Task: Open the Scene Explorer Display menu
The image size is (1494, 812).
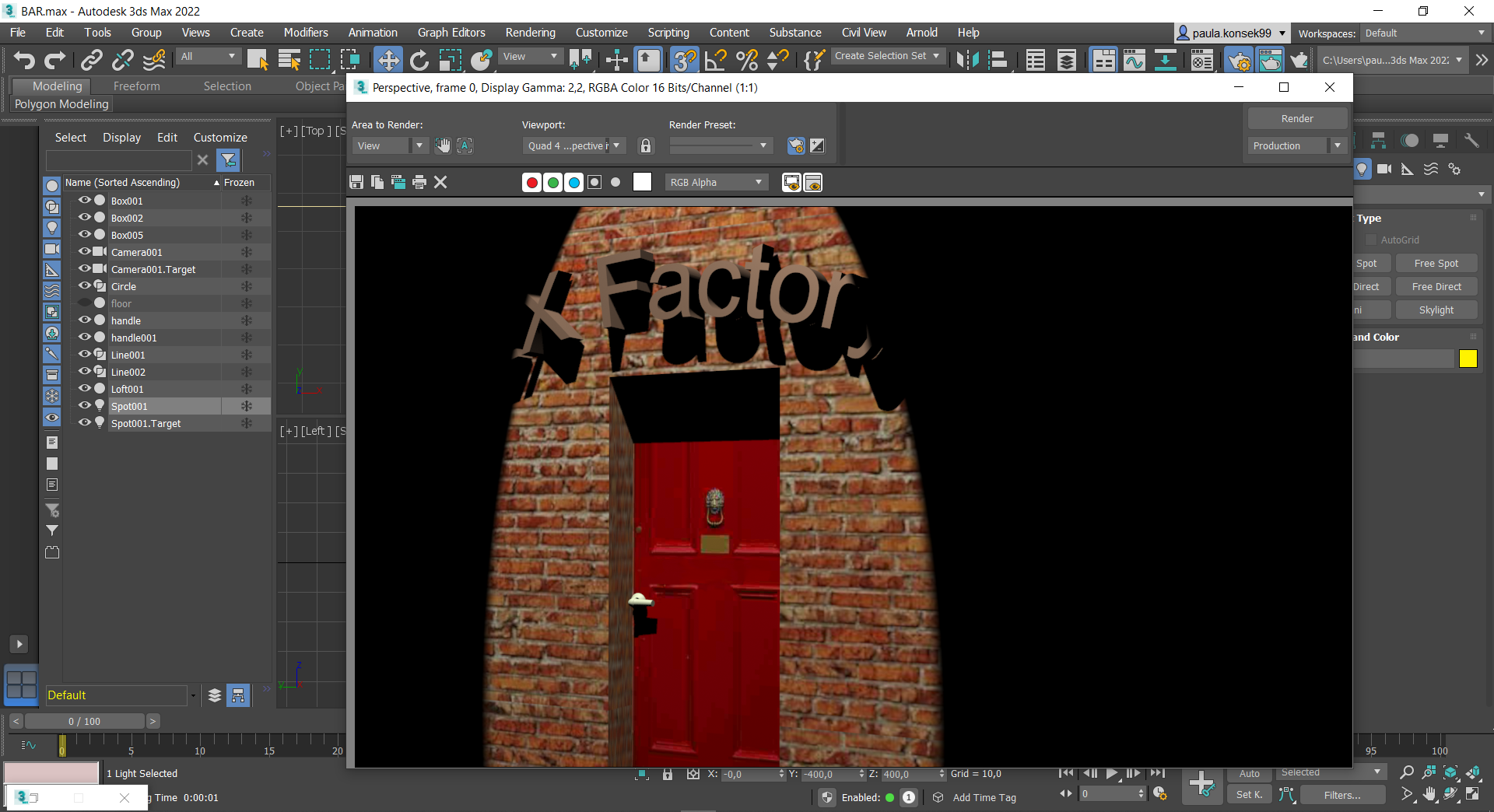Action: [x=122, y=138]
